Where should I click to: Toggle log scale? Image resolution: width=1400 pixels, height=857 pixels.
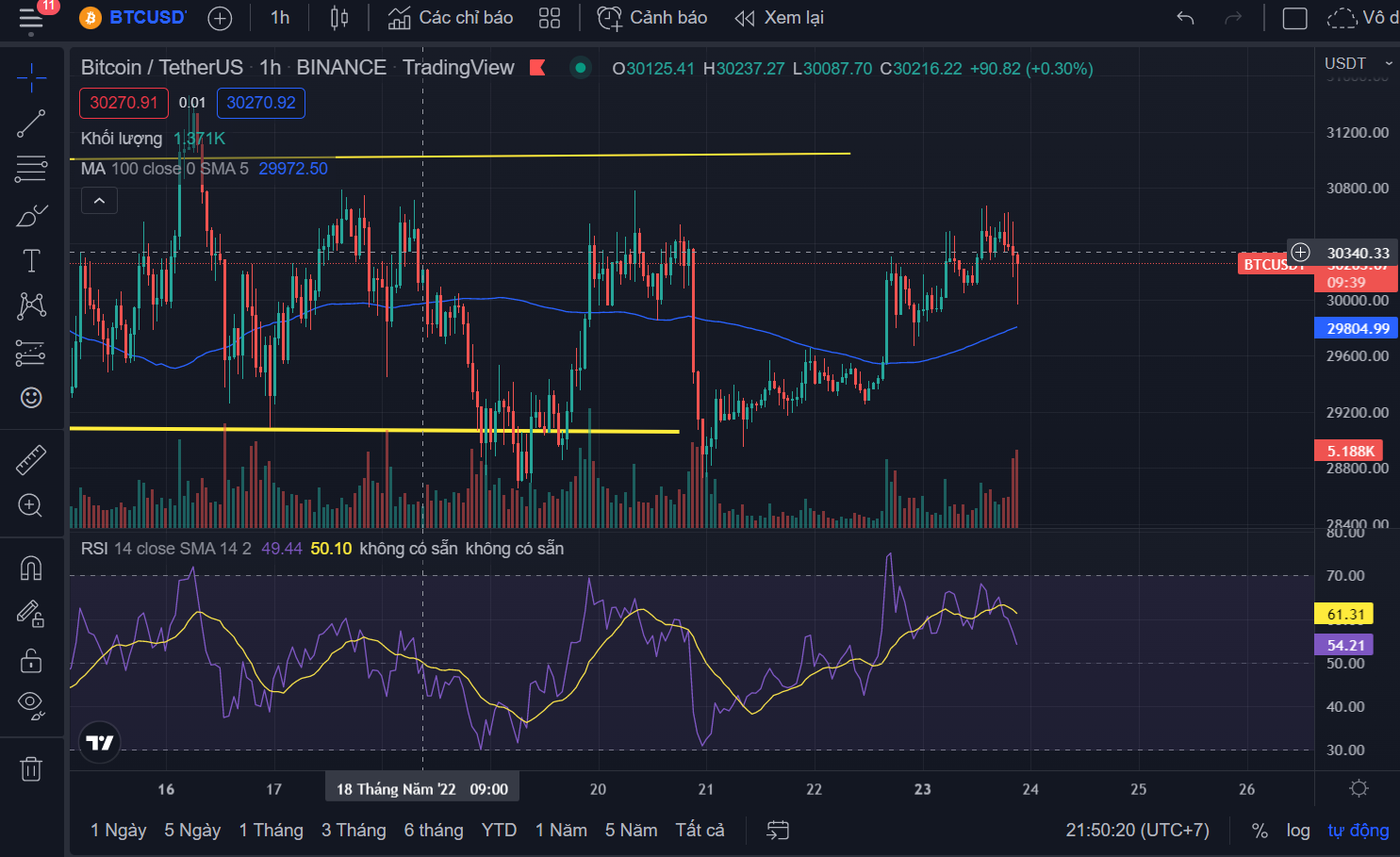point(1298,831)
